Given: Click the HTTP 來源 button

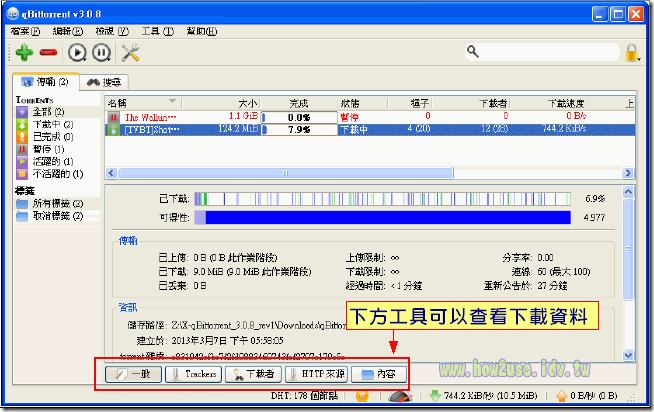Looking at the screenshot, I should click(315, 374).
